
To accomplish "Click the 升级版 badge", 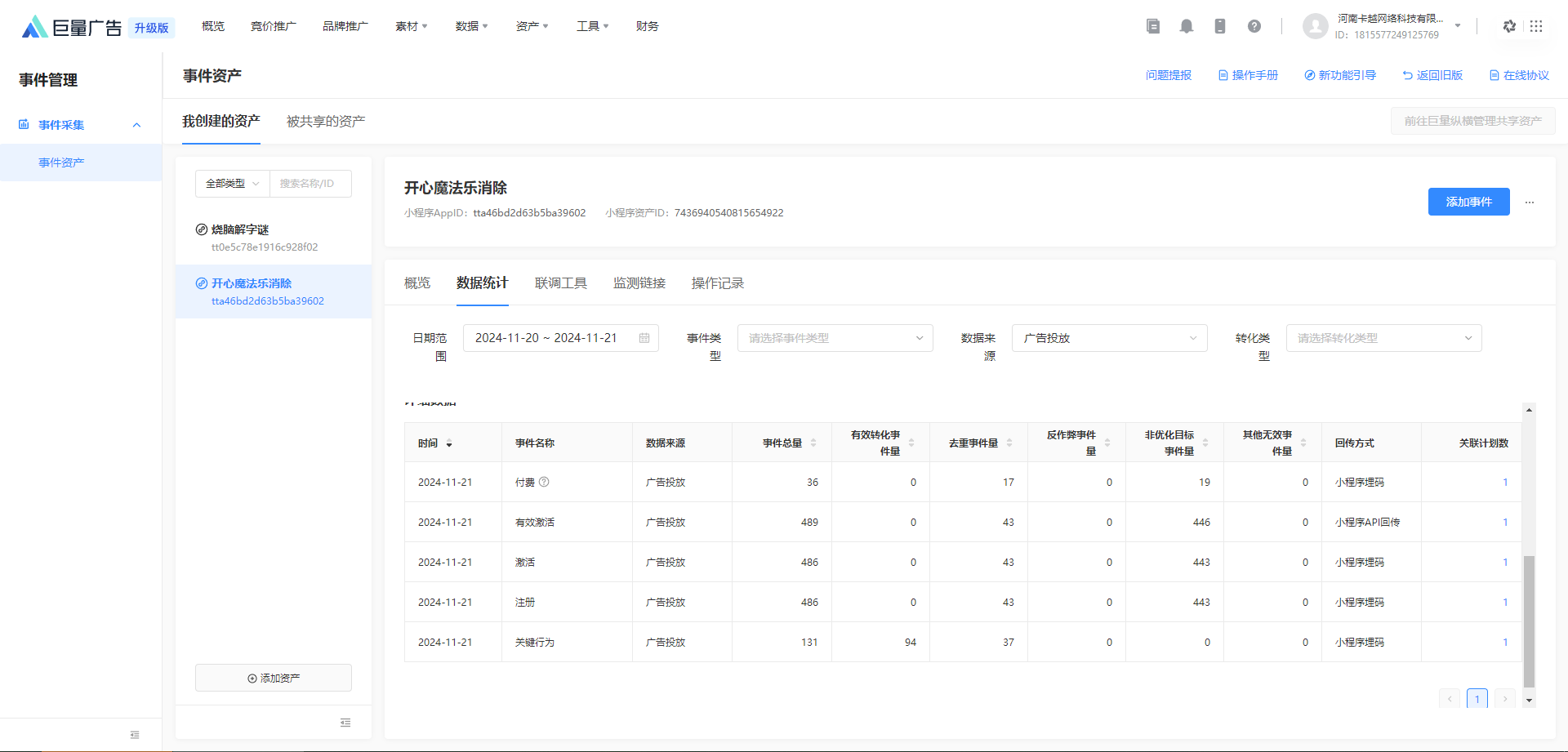I will pos(151,28).
